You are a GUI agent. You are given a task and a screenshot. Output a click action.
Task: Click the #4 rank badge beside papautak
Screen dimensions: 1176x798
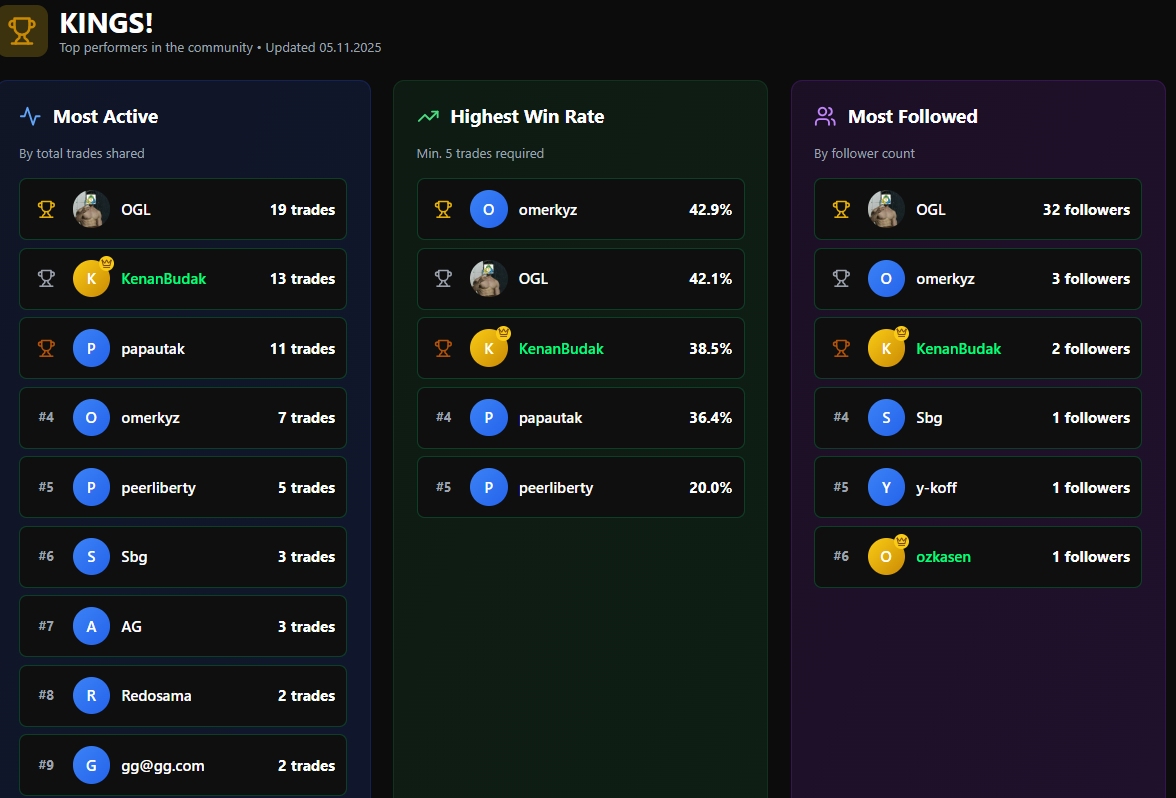coord(445,417)
